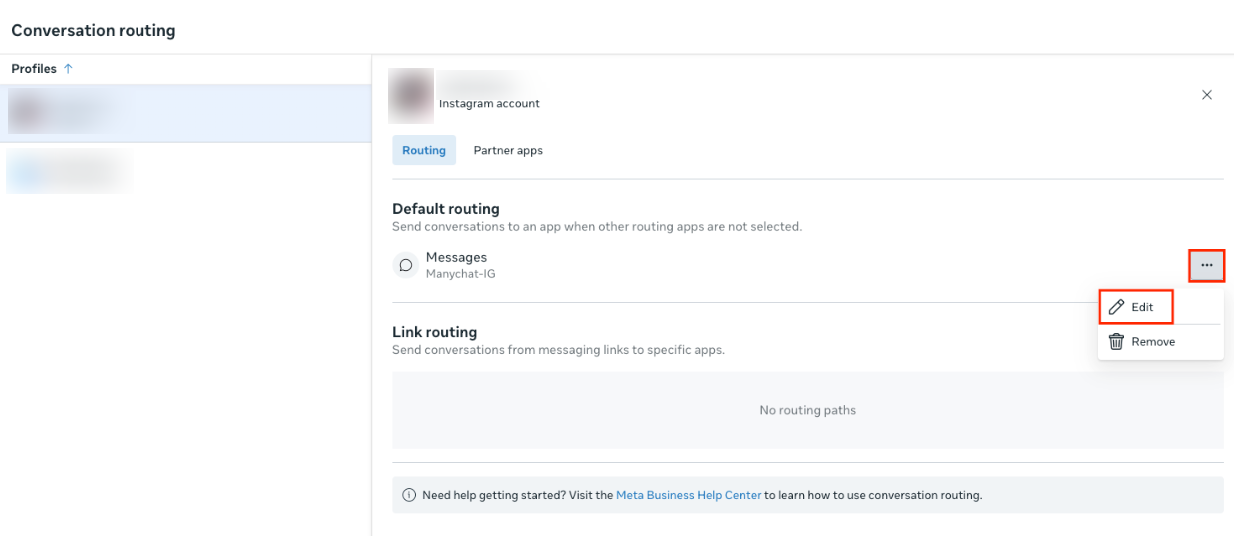Click the Instagram account profile avatar

(x=411, y=95)
